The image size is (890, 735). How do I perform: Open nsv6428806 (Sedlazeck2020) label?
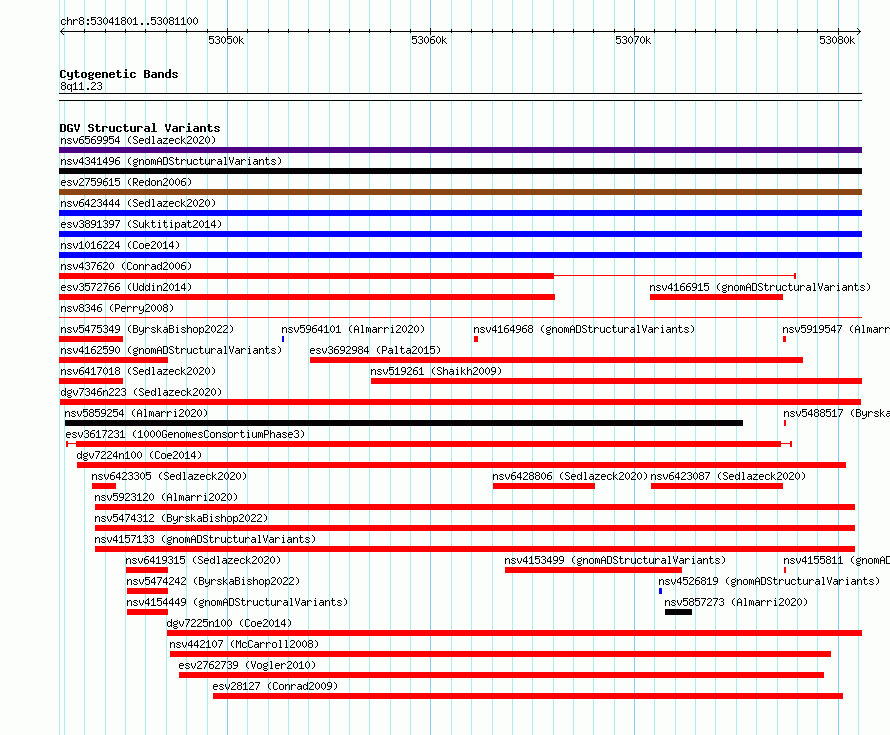pyautogui.click(x=570, y=476)
